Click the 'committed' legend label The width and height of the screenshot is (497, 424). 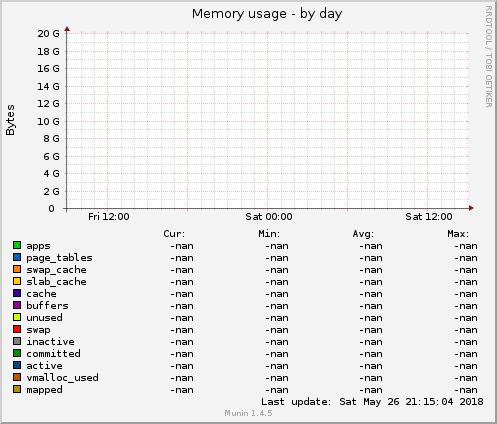pos(53,354)
